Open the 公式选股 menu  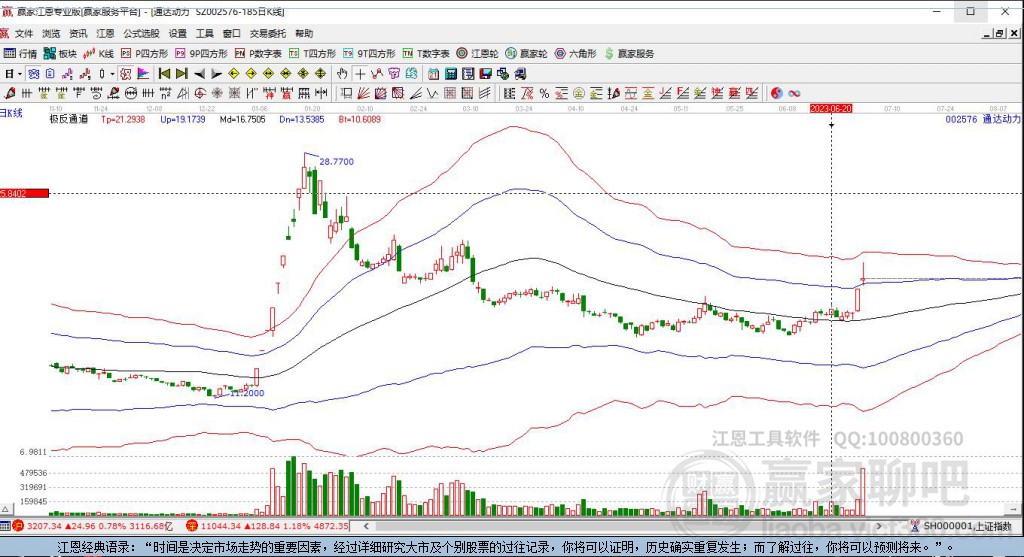[141, 33]
